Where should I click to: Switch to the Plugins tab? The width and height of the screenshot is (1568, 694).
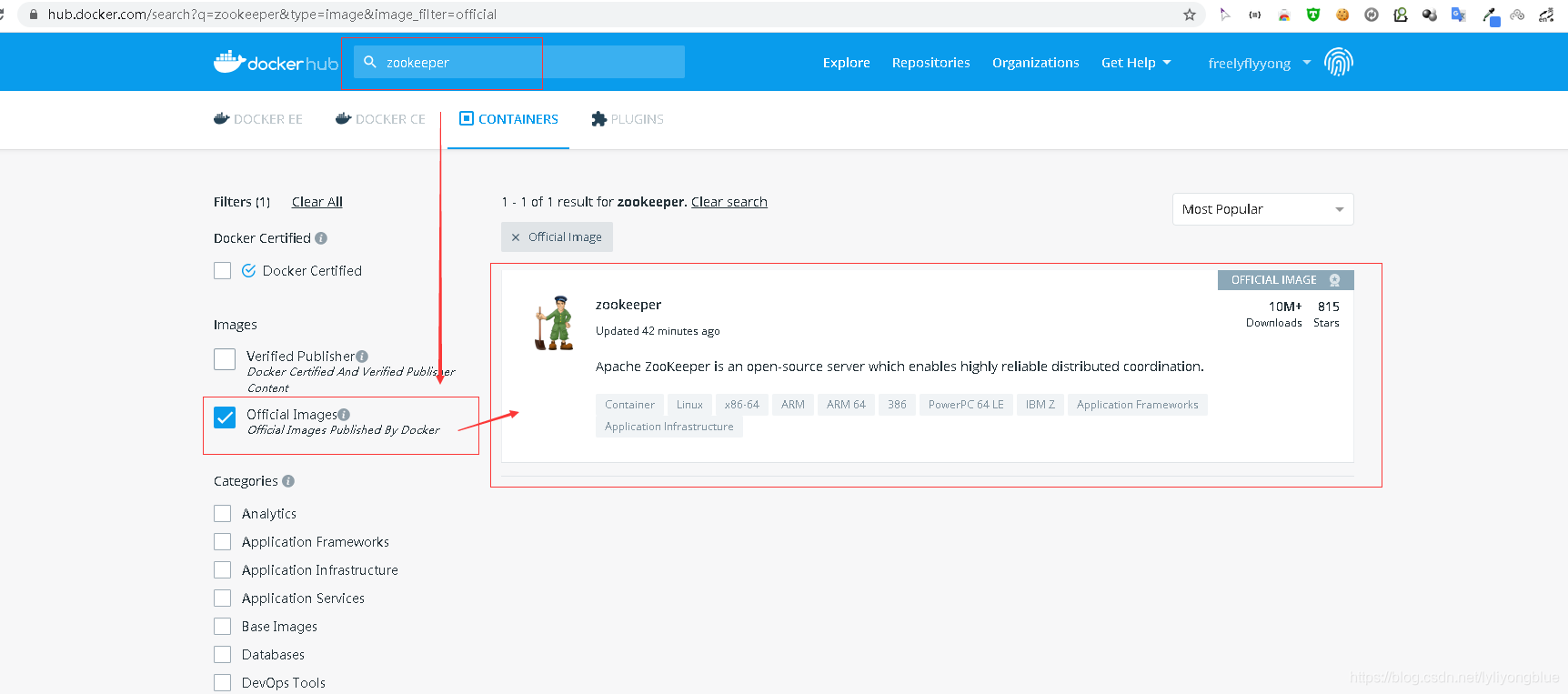(628, 119)
